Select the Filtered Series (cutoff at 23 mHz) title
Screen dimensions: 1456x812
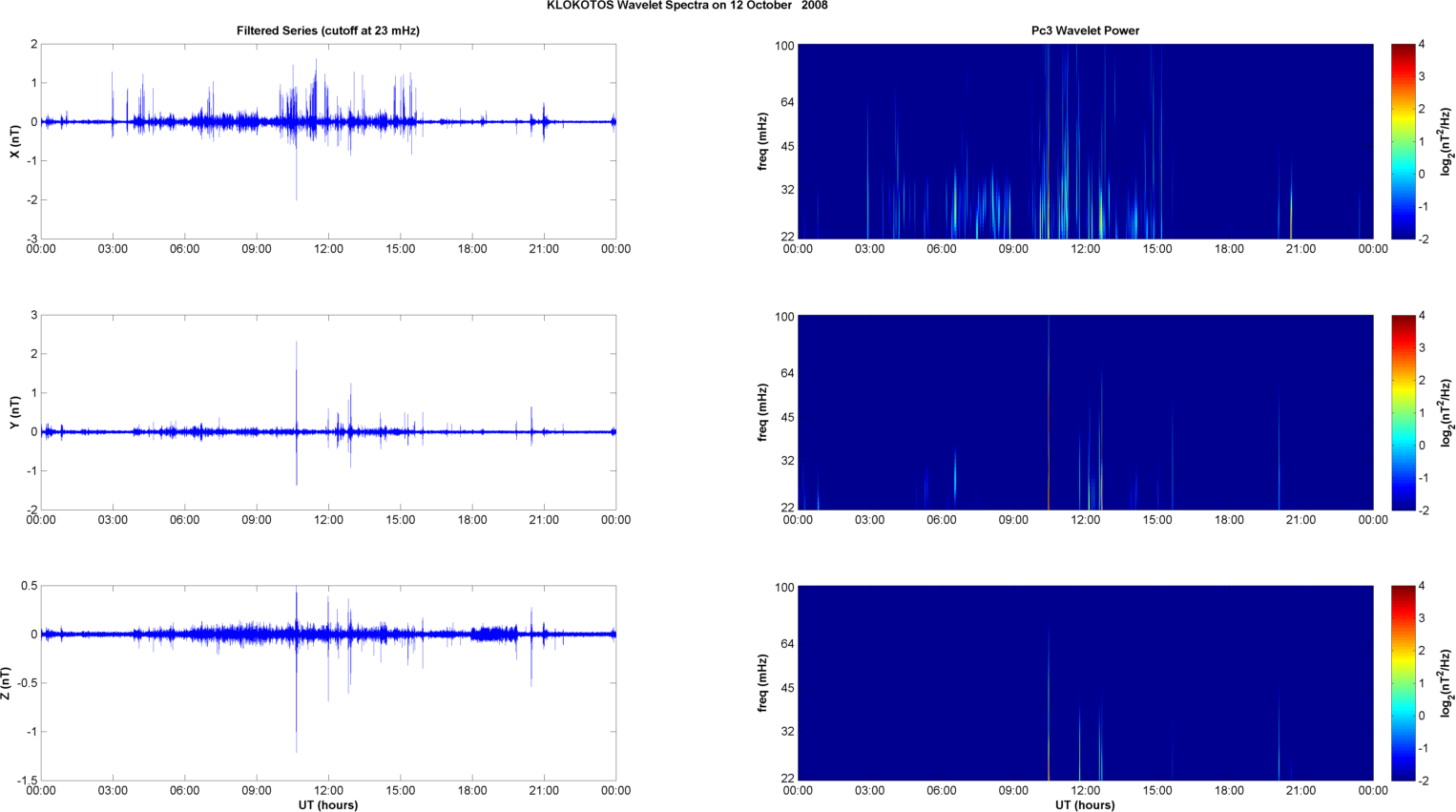tap(328, 31)
